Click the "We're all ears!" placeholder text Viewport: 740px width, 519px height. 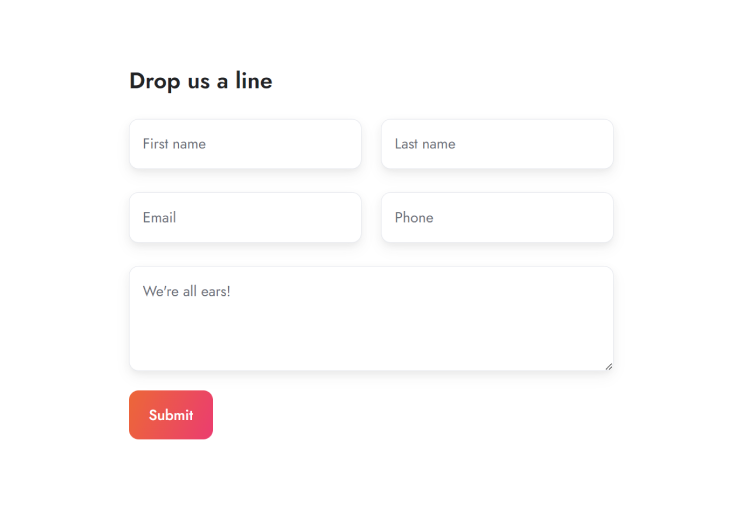click(187, 292)
